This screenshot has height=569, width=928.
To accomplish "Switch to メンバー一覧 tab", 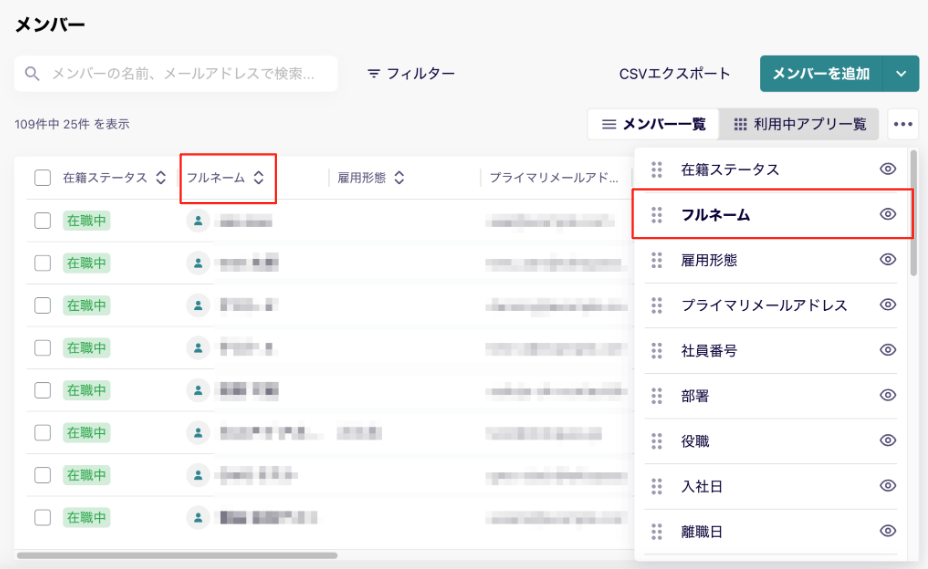I will click(x=653, y=124).
